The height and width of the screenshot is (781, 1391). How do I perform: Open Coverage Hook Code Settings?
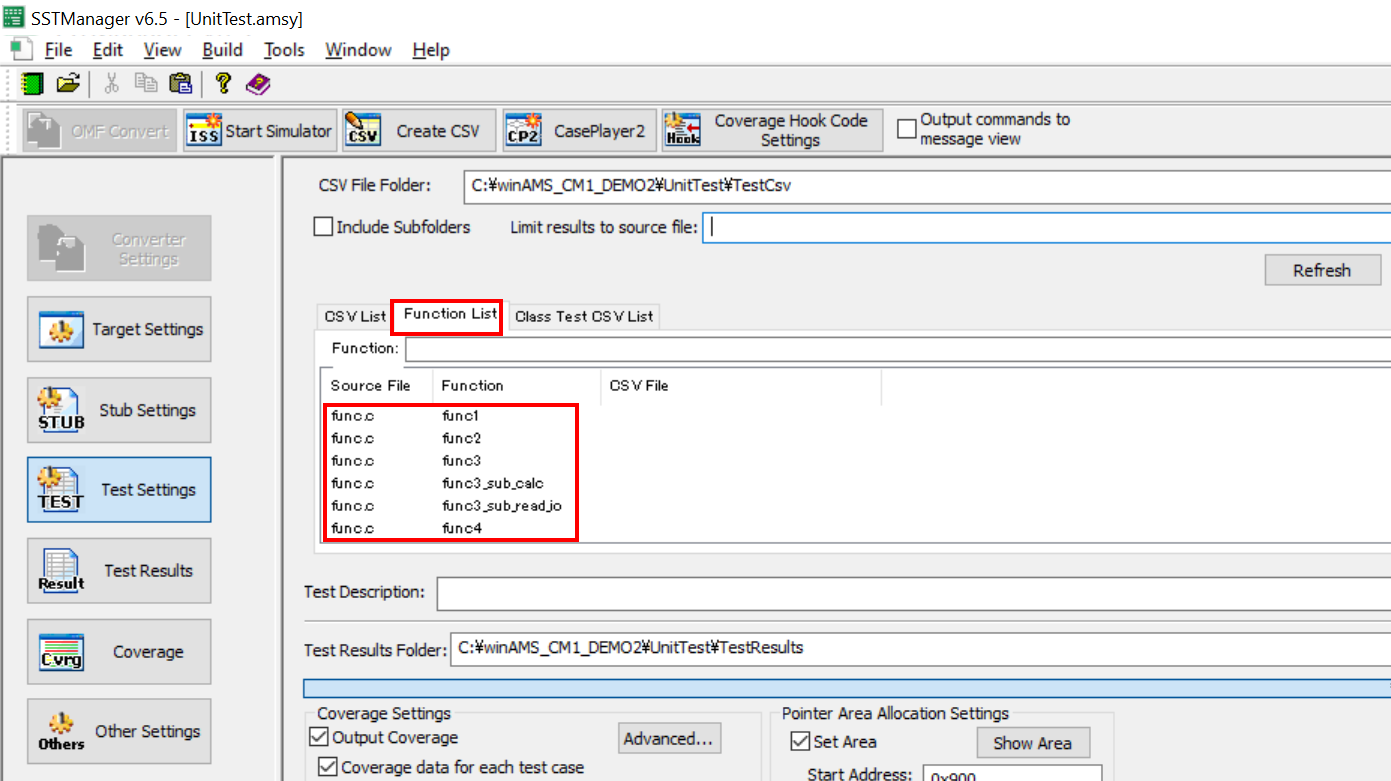(x=772, y=131)
